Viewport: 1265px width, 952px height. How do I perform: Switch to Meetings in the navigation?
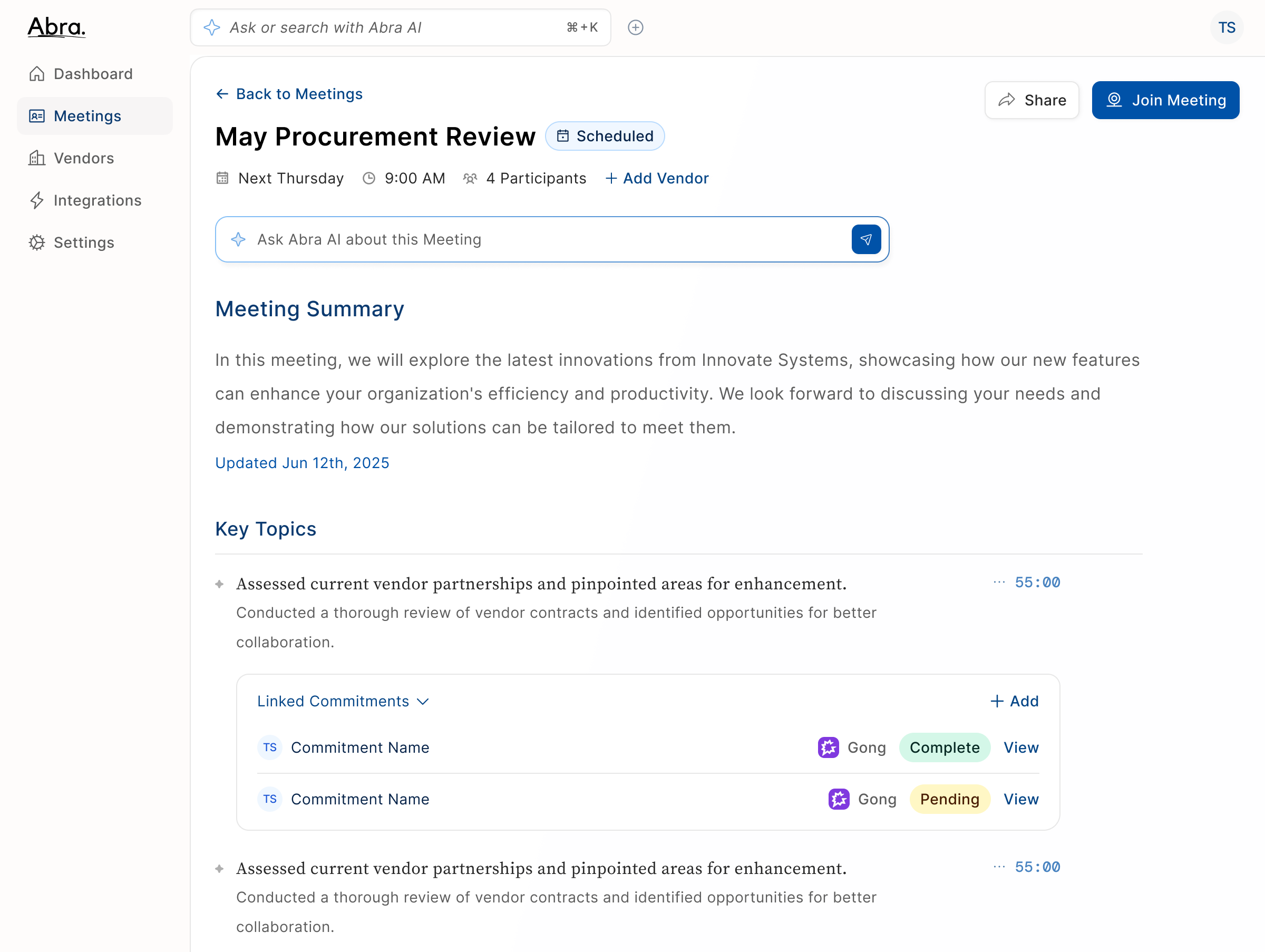click(x=87, y=115)
